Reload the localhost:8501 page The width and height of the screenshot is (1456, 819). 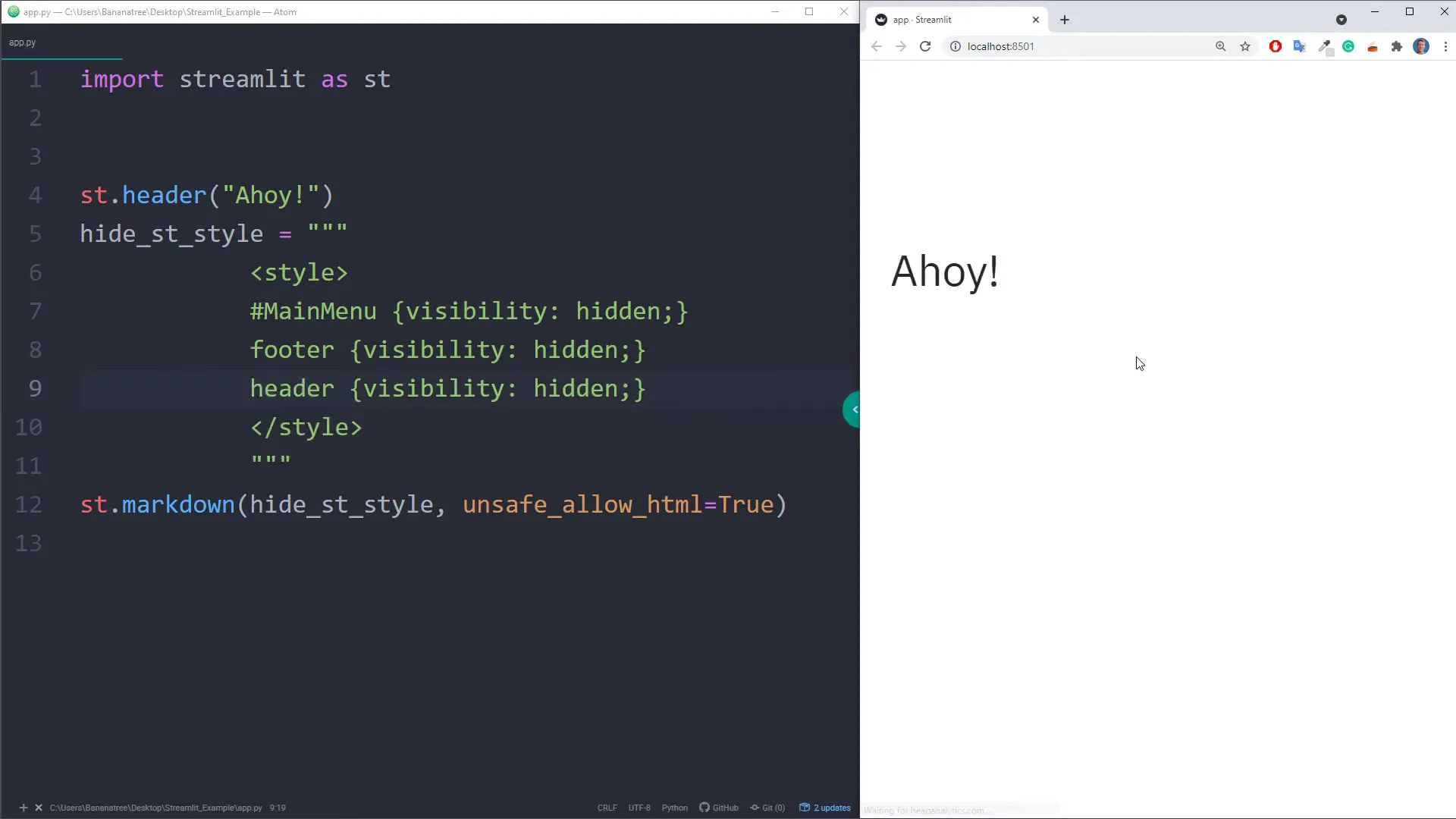tap(925, 46)
